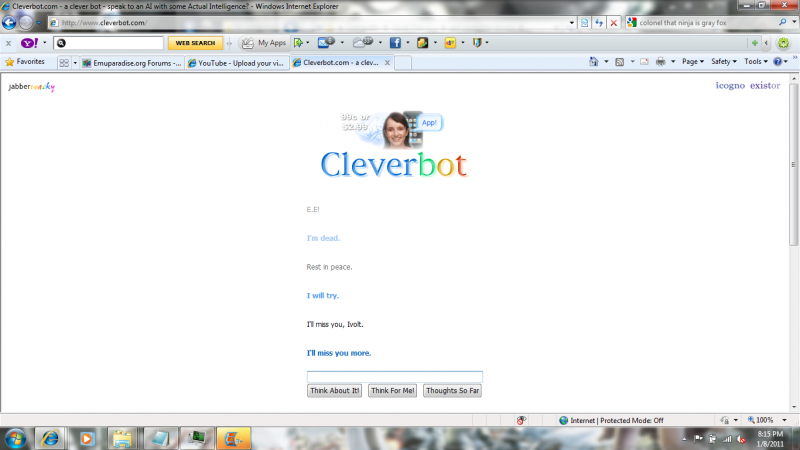The image size is (800, 450).
Task: Open the Yahoo toolbar My Apps button
Action: [x=263, y=43]
